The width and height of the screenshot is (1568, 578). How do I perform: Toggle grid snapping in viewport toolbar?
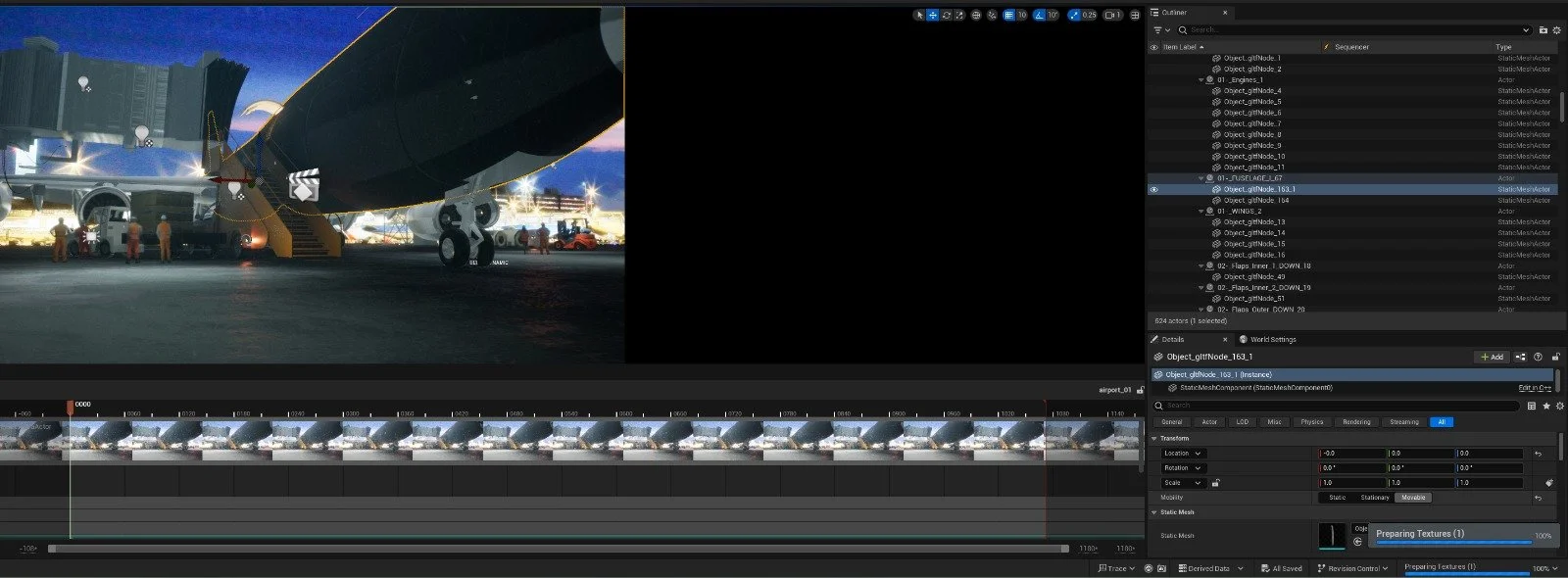pos(1008,15)
